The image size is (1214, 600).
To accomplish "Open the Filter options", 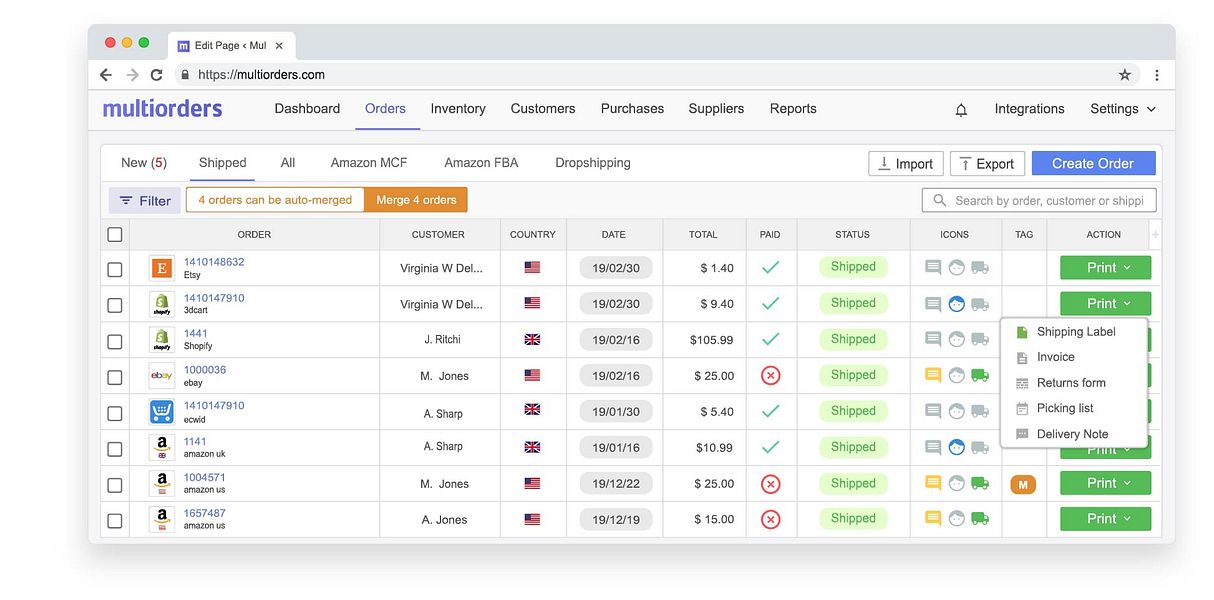I will (145, 200).
